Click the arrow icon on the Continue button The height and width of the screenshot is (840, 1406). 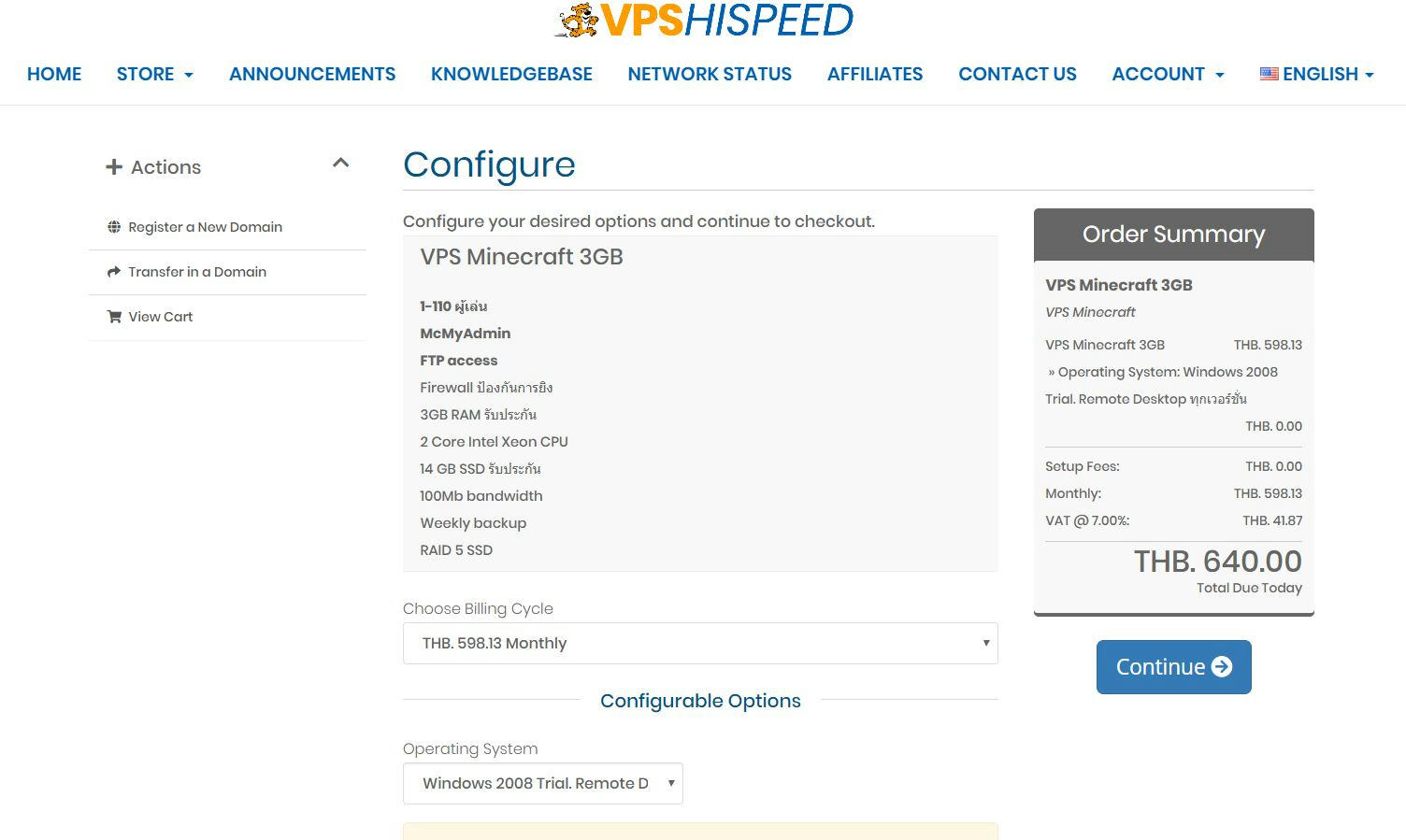coord(1222,666)
